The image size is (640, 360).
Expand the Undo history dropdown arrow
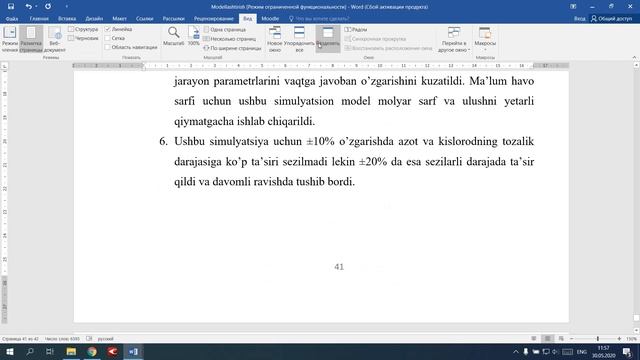[x=36, y=7]
